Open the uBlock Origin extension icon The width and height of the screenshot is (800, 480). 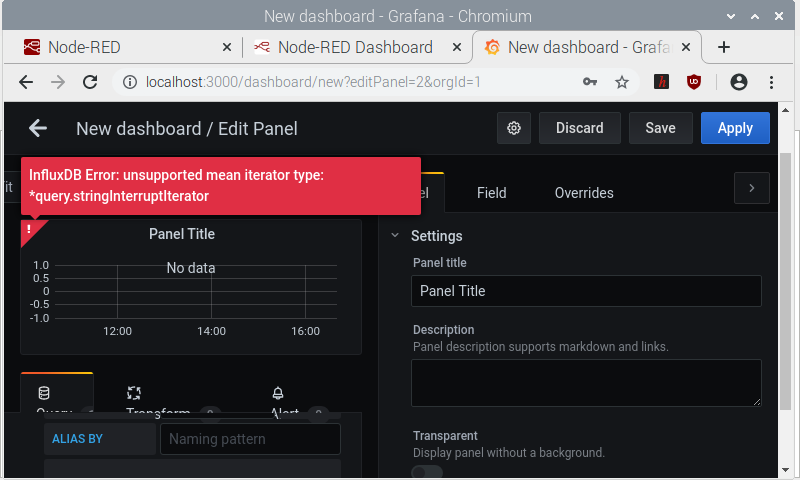[693, 82]
